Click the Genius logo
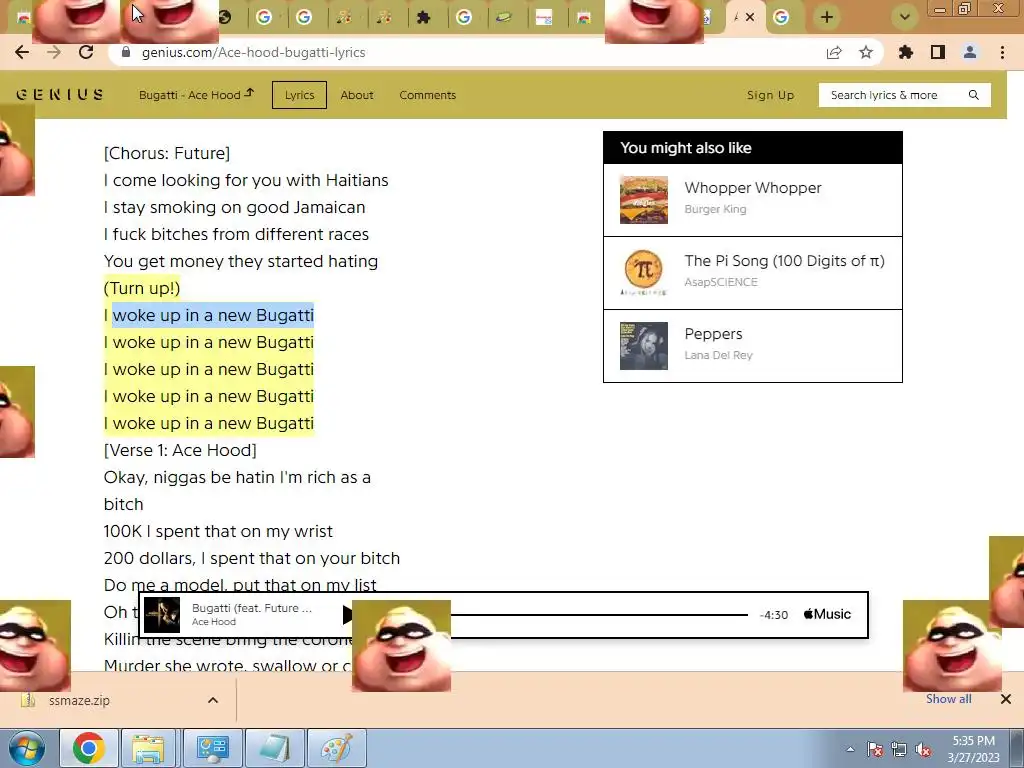Image resolution: width=1024 pixels, height=768 pixels. 59,95
